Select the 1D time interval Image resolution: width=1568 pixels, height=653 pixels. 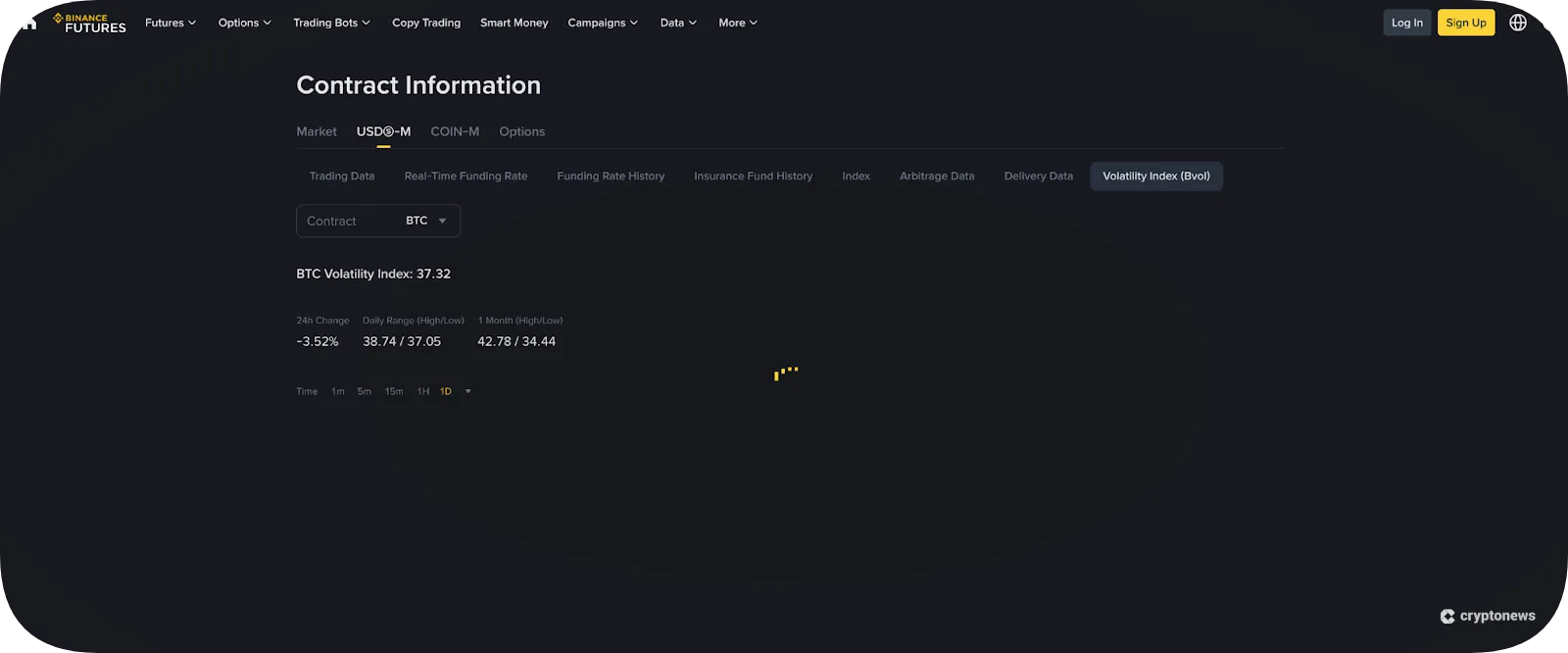[x=446, y=391]
